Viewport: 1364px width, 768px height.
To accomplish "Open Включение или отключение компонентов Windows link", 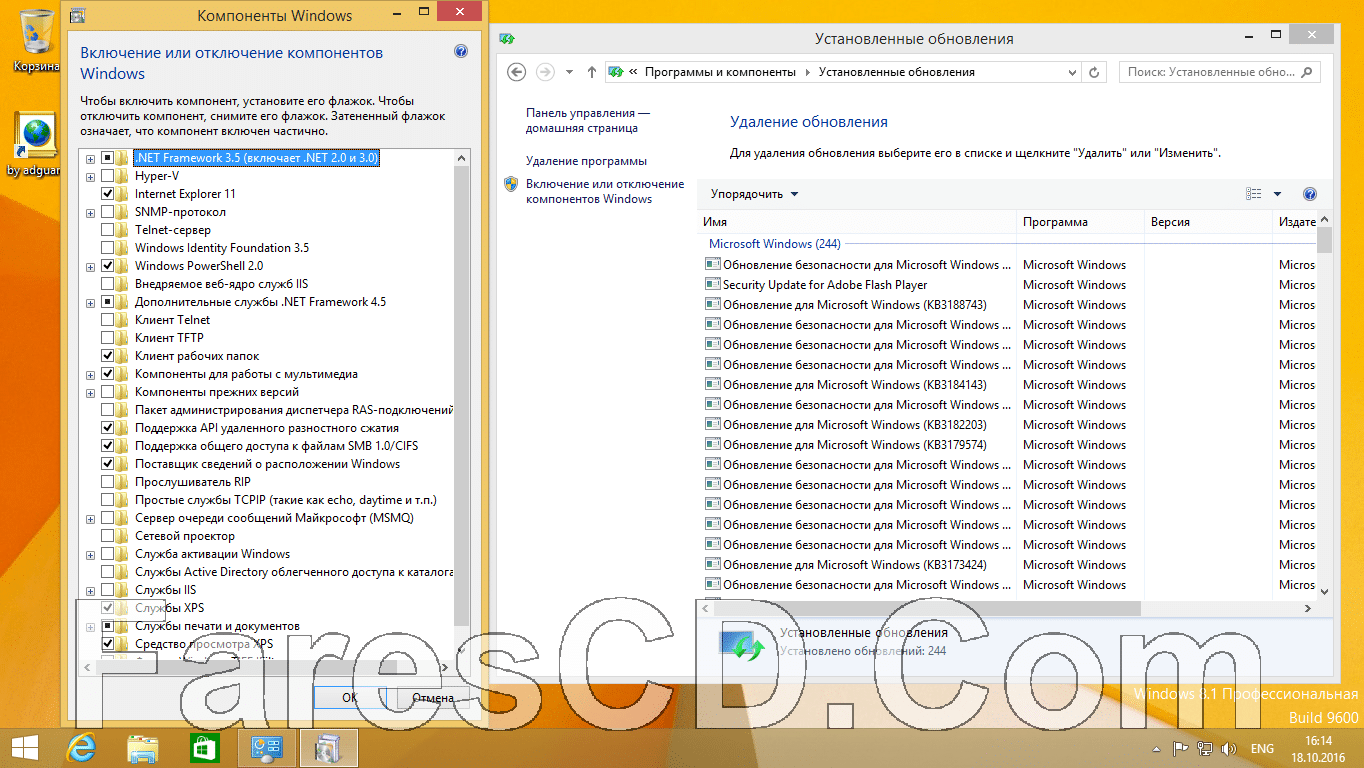I will coord(605,191).
